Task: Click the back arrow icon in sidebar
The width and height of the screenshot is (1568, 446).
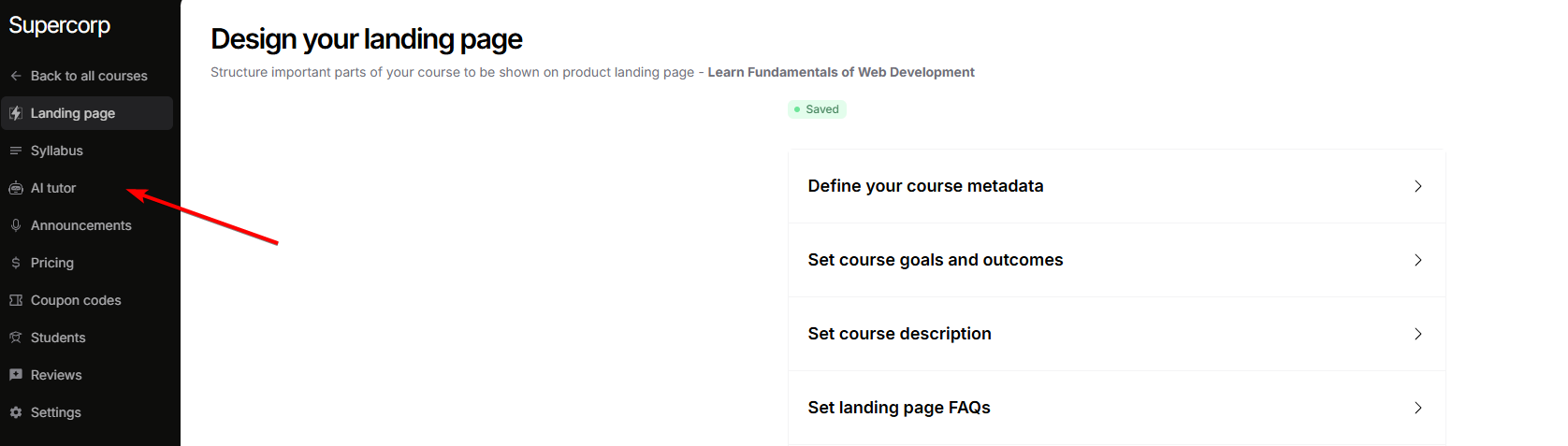Action: [16, 76]
